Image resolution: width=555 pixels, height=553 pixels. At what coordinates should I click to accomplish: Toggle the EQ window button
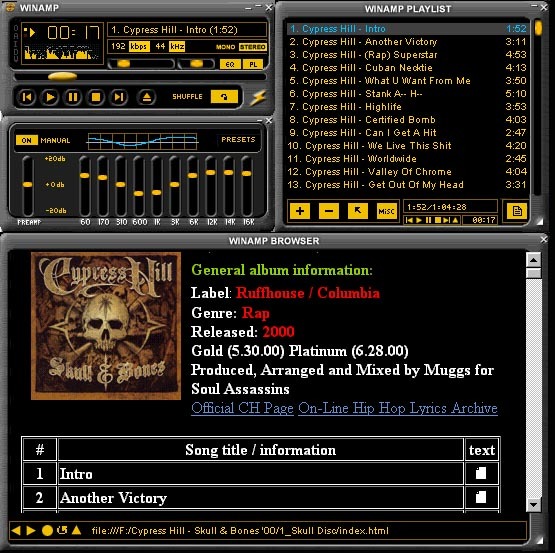click(230, 64)
